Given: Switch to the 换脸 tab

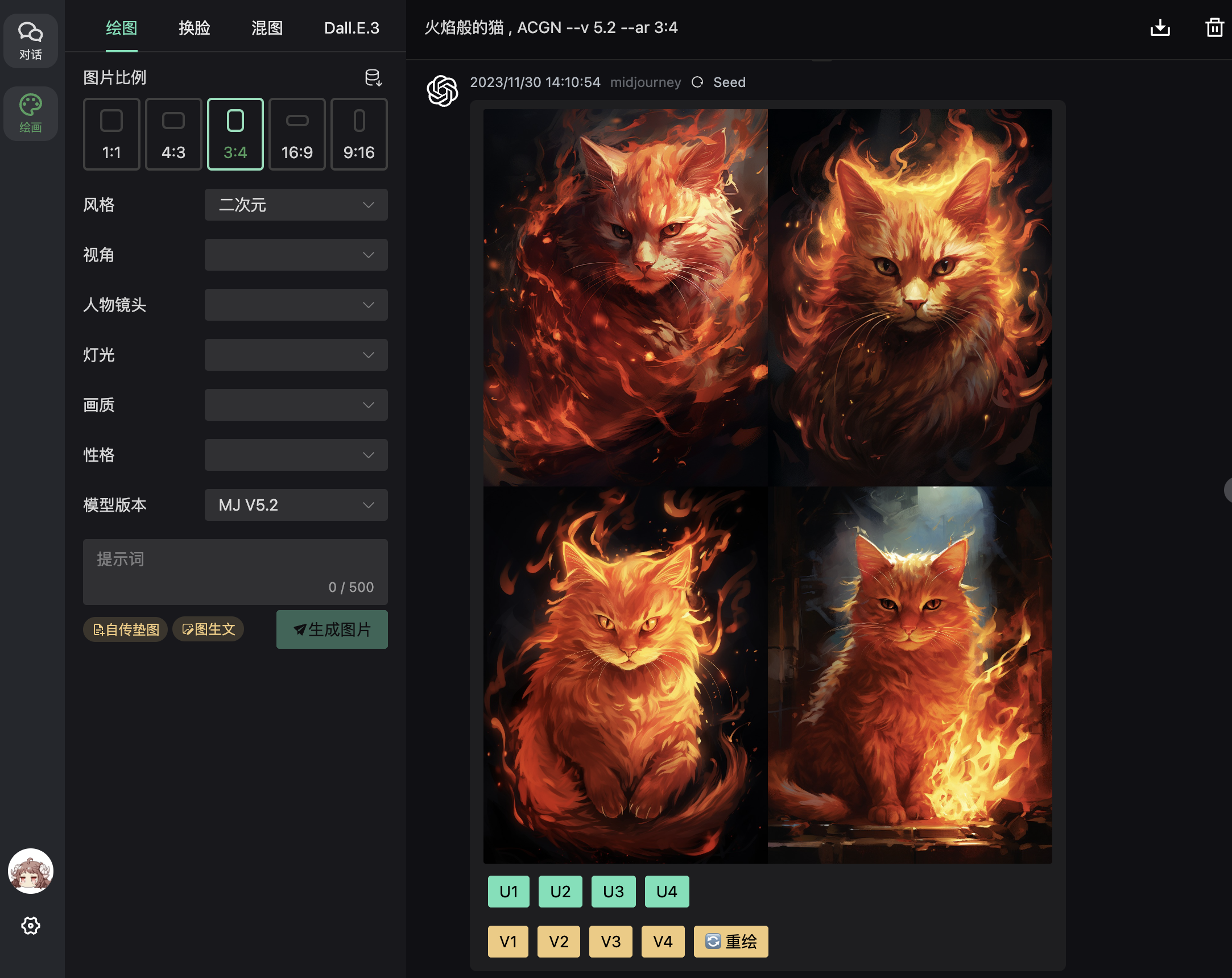Looking at the screenshot, I should [x=195, y=27].
